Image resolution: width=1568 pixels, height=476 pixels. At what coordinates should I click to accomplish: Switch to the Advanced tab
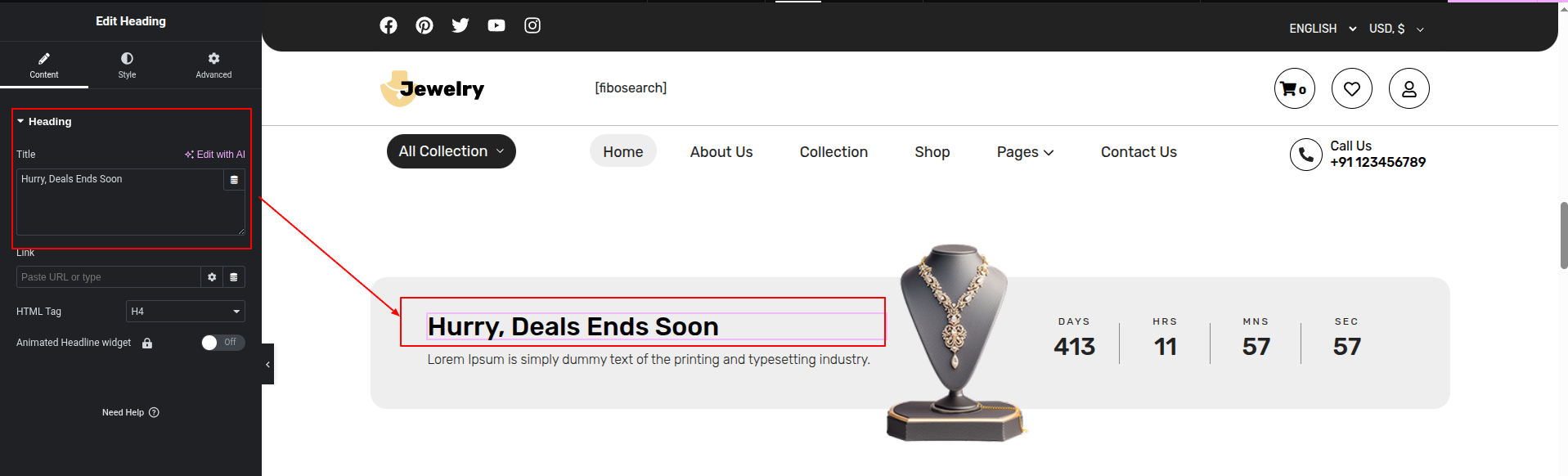click(x=213, y=65)
